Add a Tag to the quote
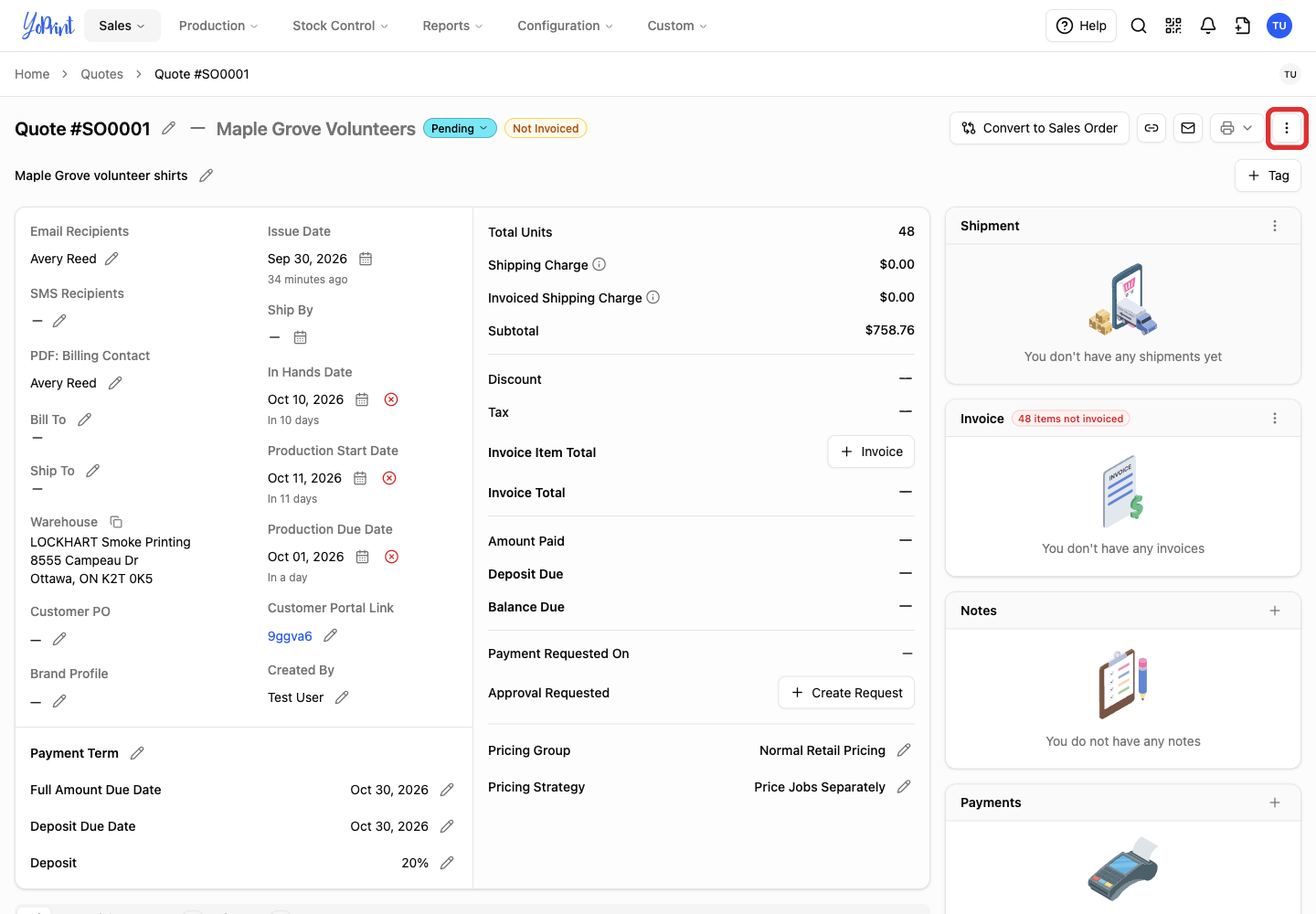Viewport: 1316px width, 914px height. coord(1268,175)
